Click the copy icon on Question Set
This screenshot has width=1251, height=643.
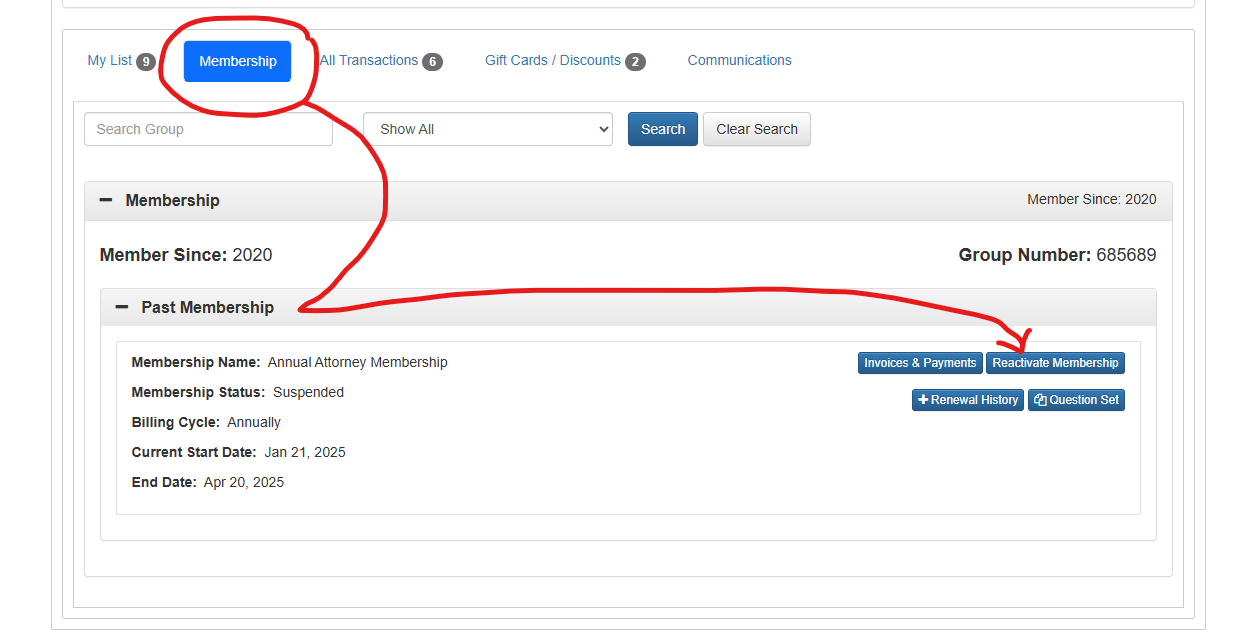[1040, 400]
